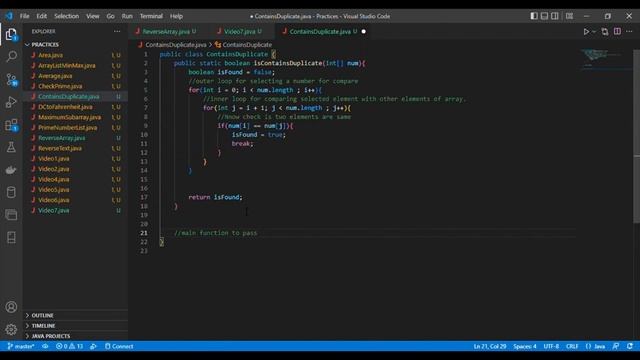This screenshot has width=640, height=360.
Task: Toggle the bottom panel layout
Action: (544, 16)
